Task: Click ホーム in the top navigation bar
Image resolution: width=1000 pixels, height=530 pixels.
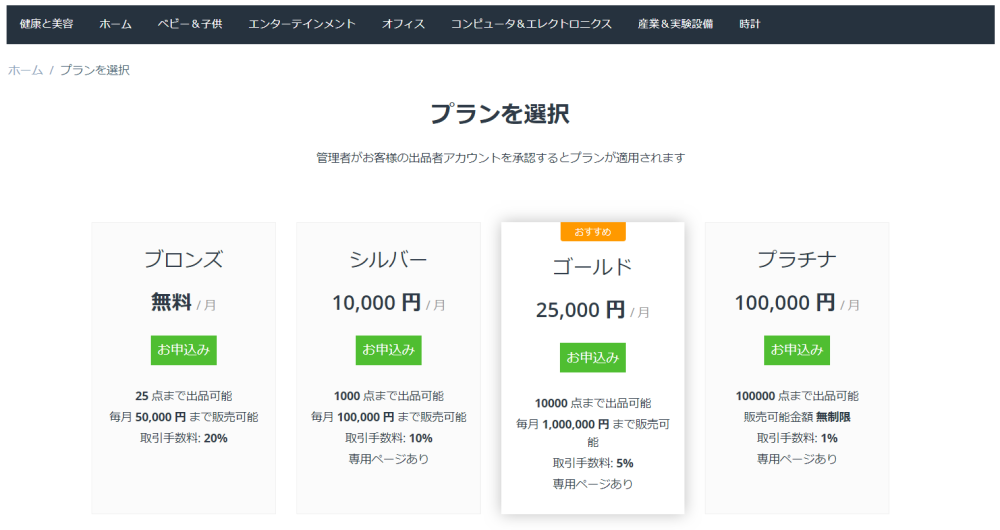Action: [x=115, y=24]
